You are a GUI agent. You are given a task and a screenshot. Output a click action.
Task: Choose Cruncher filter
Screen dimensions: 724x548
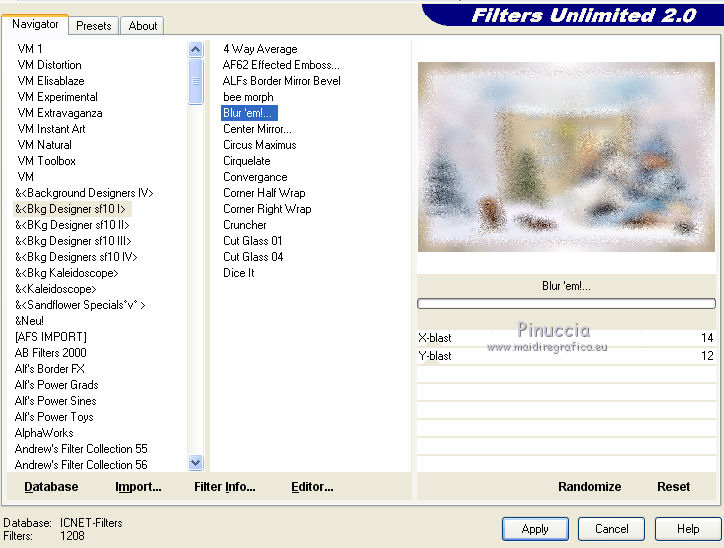[245, 225]
